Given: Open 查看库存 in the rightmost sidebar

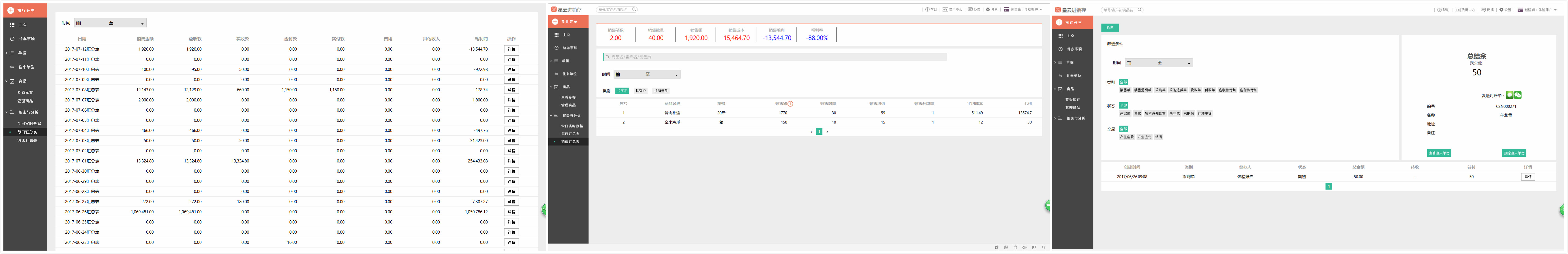Looking at the screenshot, I should [1073, 100].
